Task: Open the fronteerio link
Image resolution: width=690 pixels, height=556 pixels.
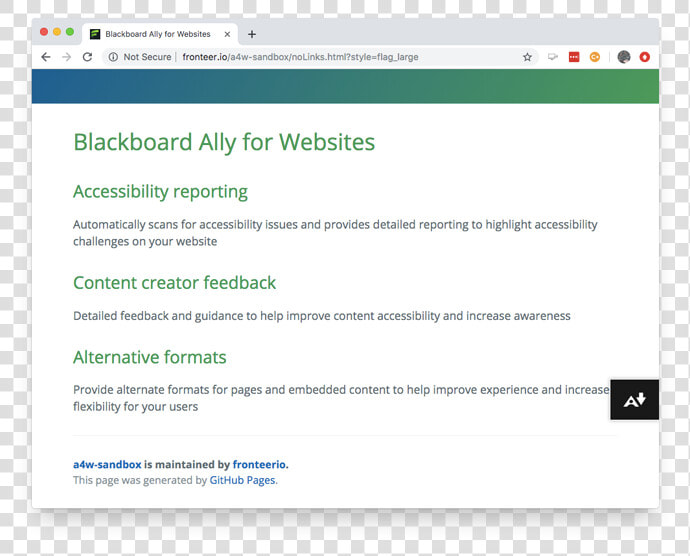Action: pos(259,464)
